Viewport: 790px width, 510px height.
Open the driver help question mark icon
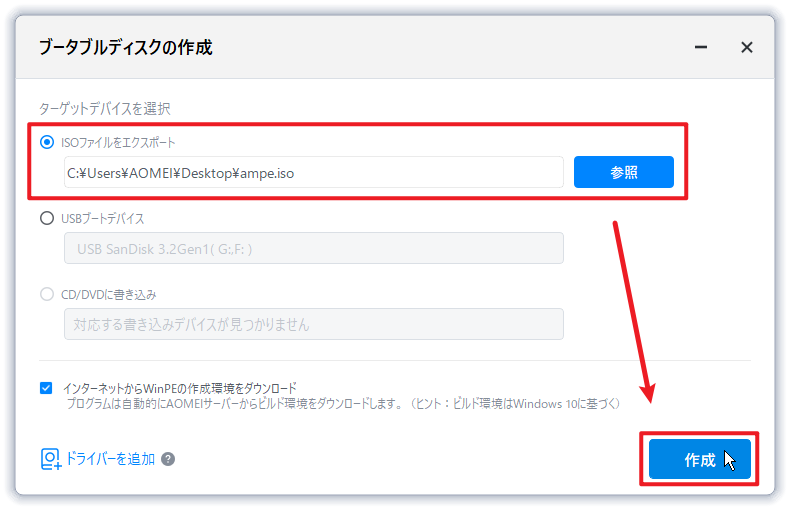[168, 459]
